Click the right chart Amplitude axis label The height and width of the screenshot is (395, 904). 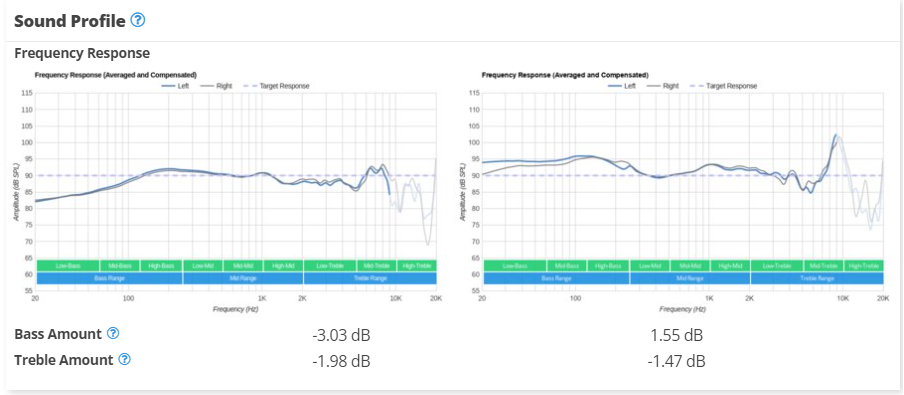tap(463, 191)
